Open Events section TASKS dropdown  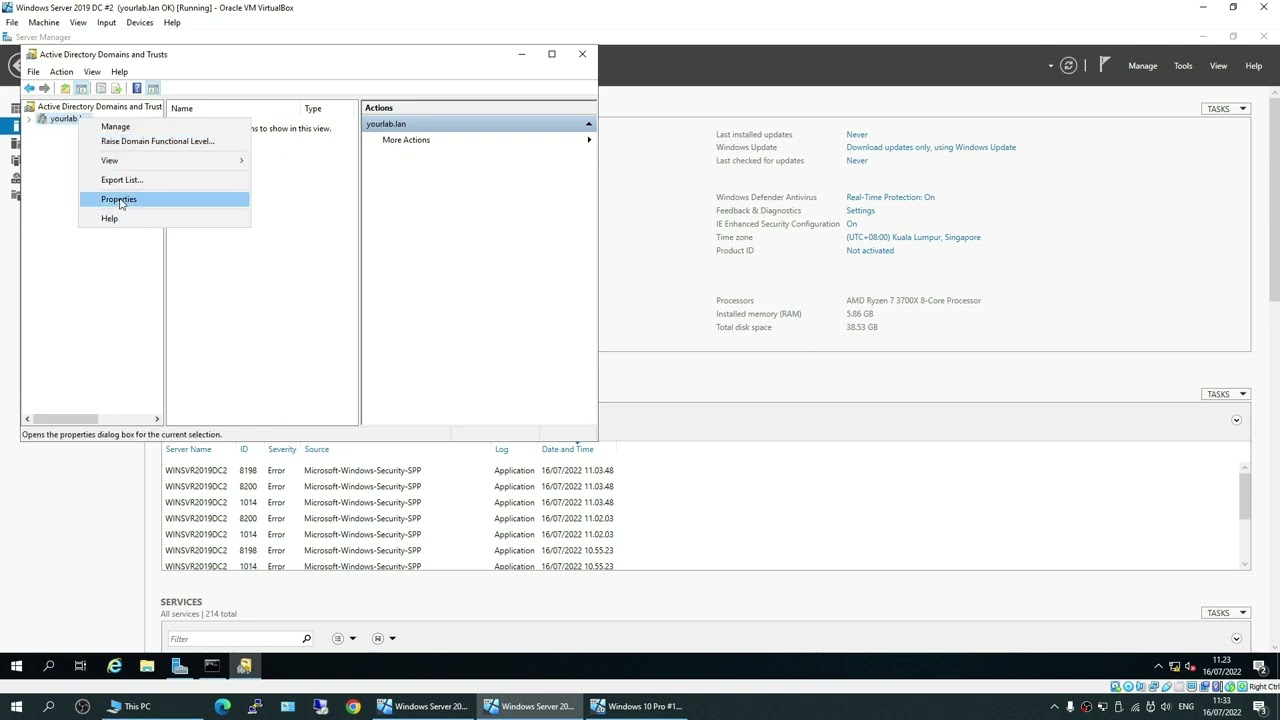pos(1226,394)
